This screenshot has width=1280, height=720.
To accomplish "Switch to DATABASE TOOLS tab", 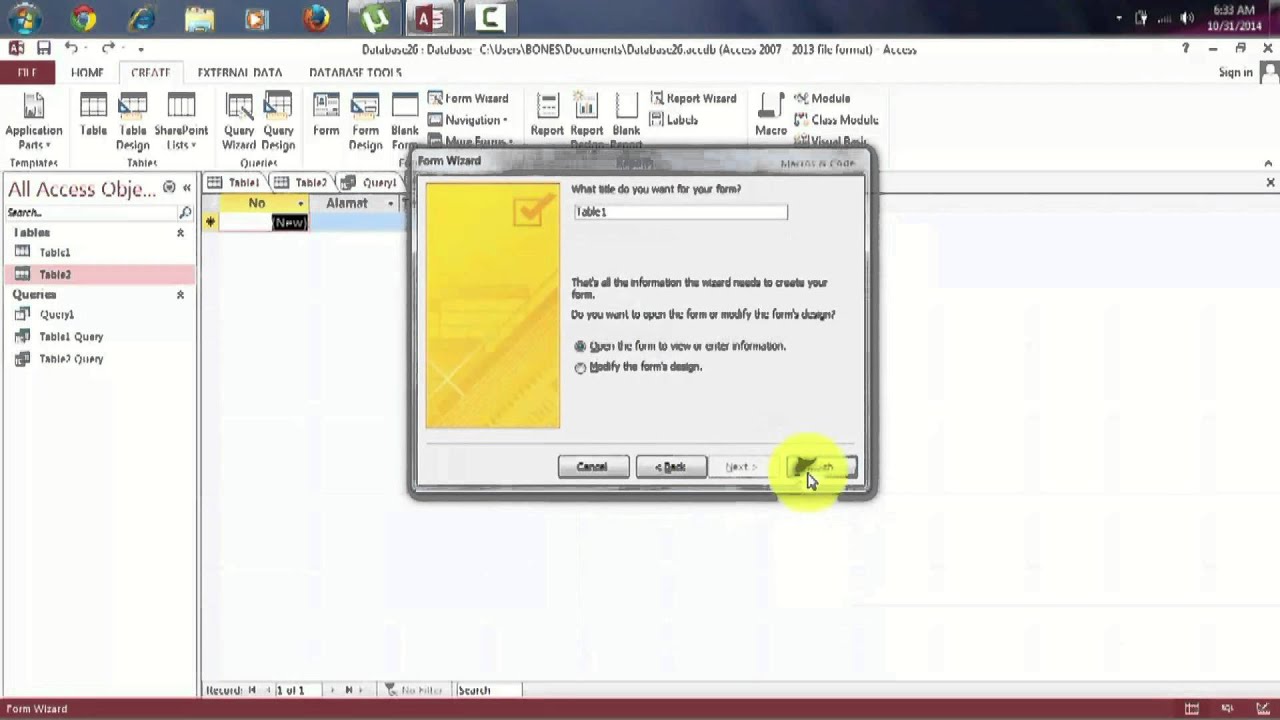I will pos(355,73).
